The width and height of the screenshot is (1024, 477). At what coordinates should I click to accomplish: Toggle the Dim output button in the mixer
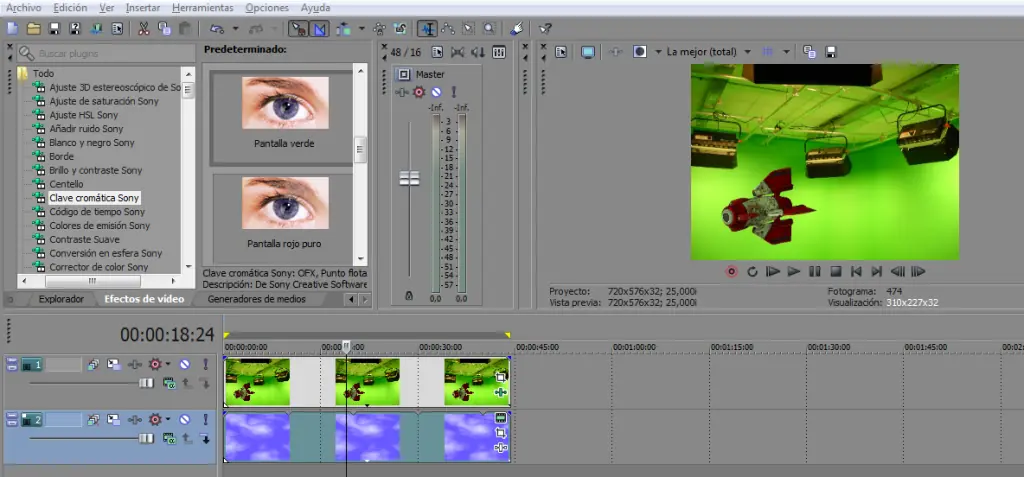click(478, 52)
